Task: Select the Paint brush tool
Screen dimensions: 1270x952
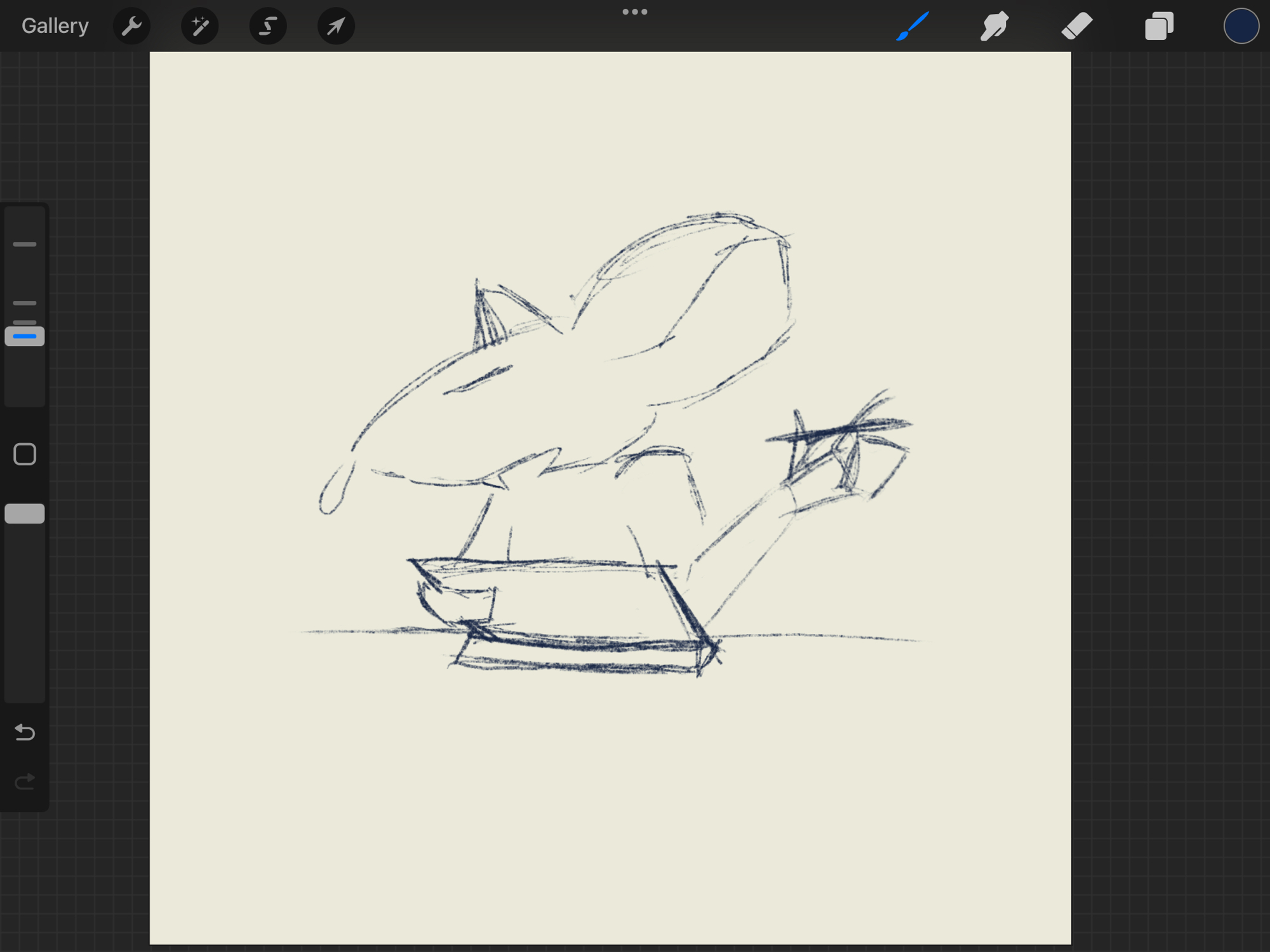Action: pyautogui.click(x=912, y=26)
